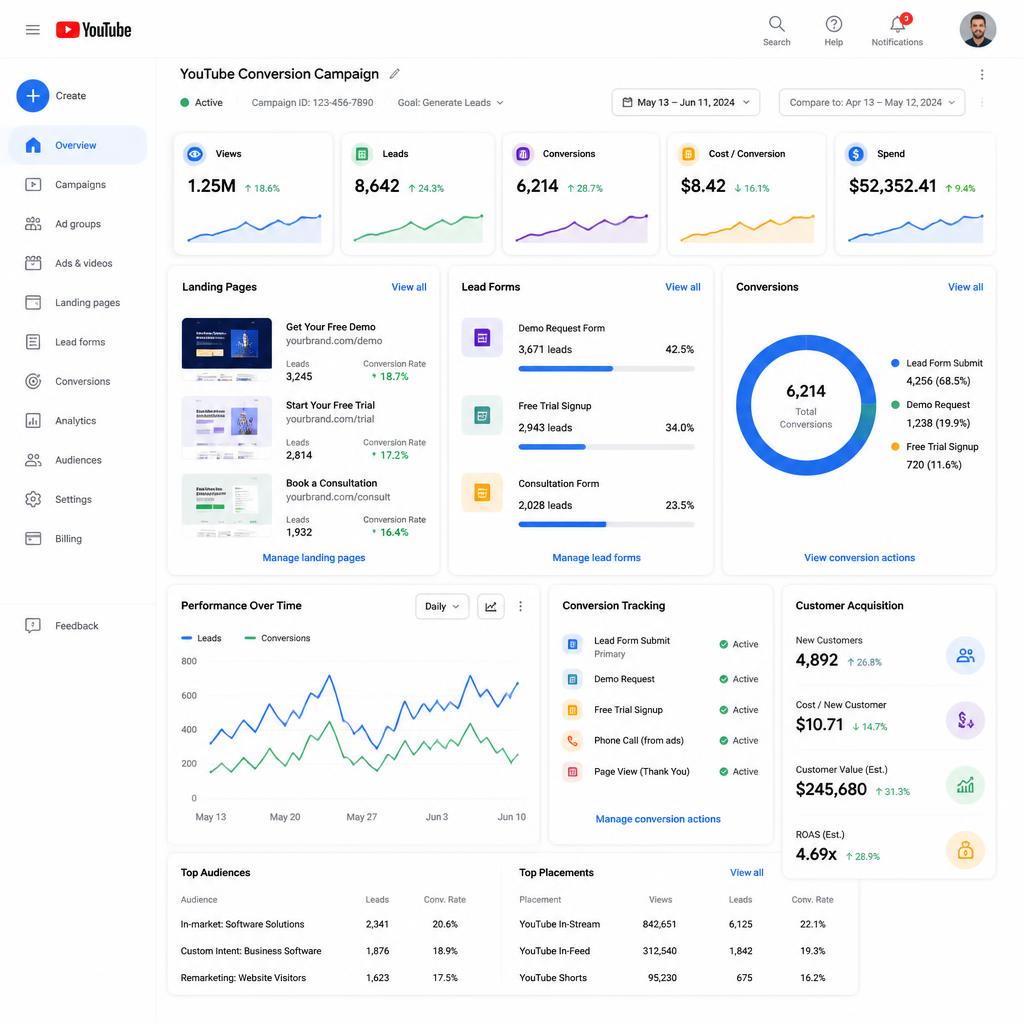The height and width of the screenshot is (1024, 1024).
Task: Click the YouTube logo
Action: 93,30
